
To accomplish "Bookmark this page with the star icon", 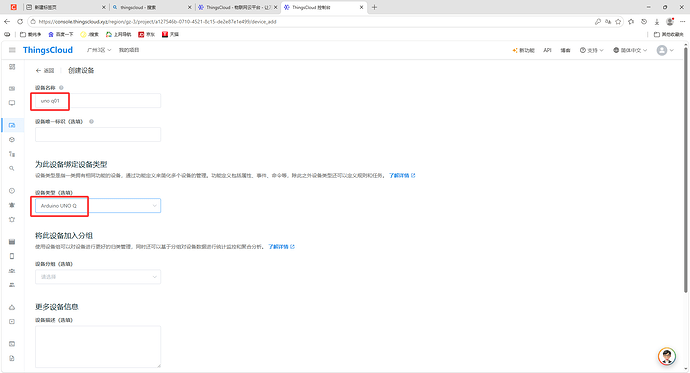I will pyautogui.click(x=618, y=22).
